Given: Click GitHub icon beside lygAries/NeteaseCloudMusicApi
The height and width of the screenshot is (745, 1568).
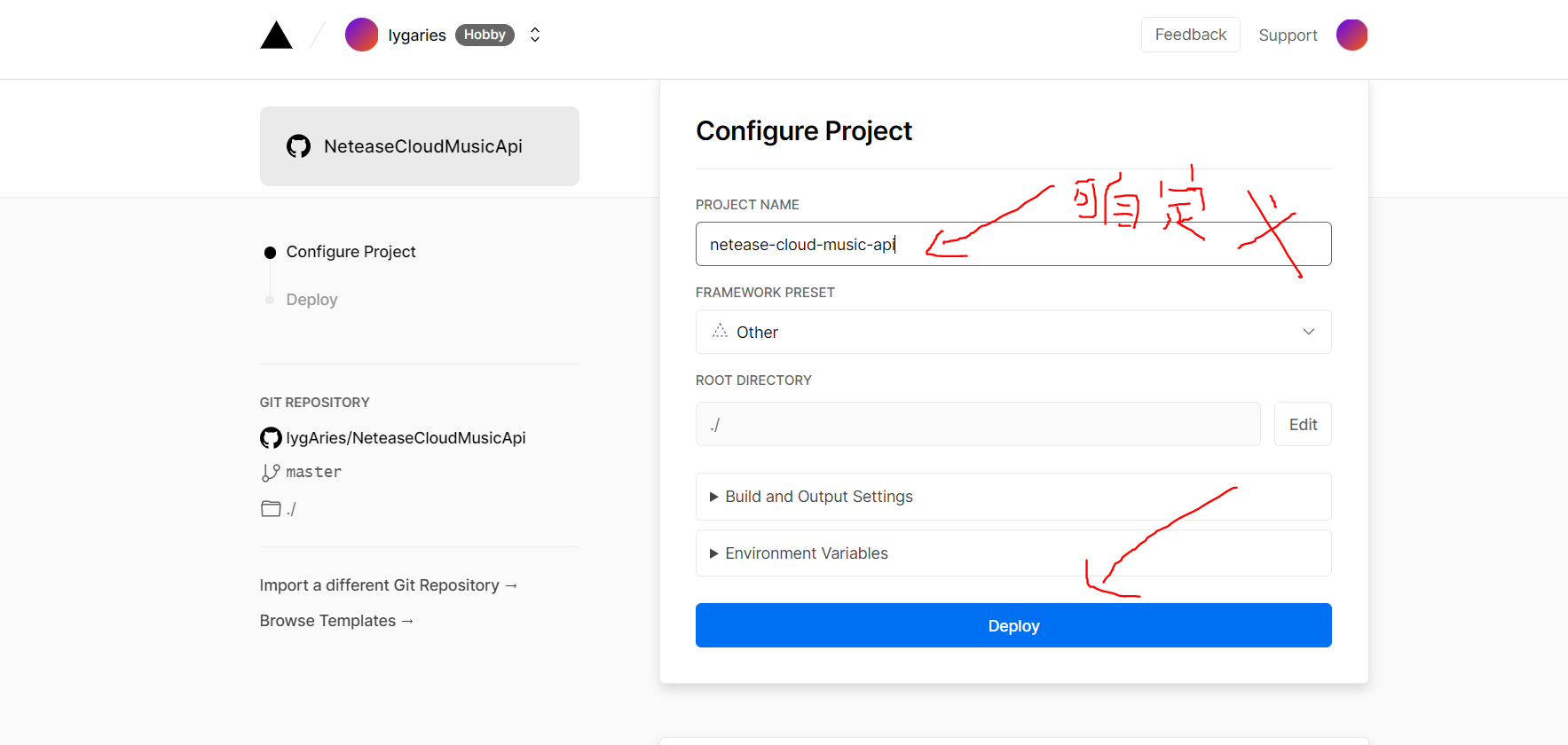Looking at the screenshot, I should click(271, 438).
